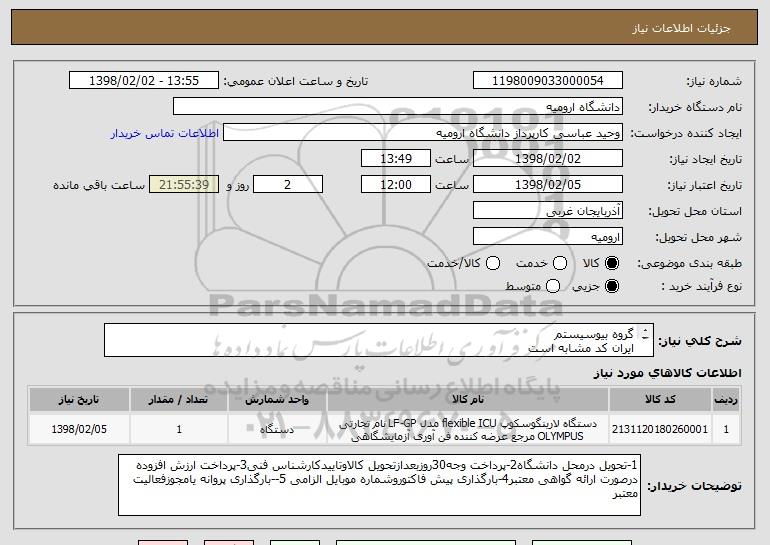The width and height of the screenshot is (770, 545).
Task: Click the product name cell mentioning OLYMPUS
Action: 468,429
